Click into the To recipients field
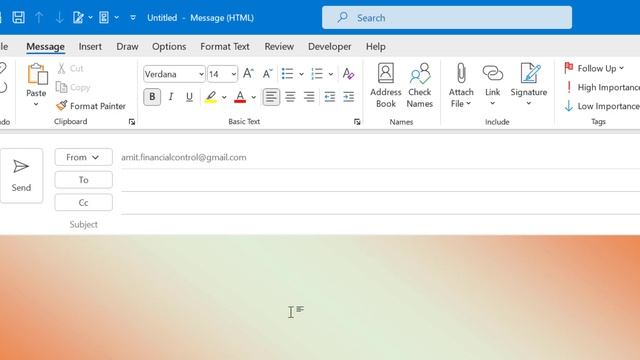Screen dimensions: 640x360 pos(380,180)
